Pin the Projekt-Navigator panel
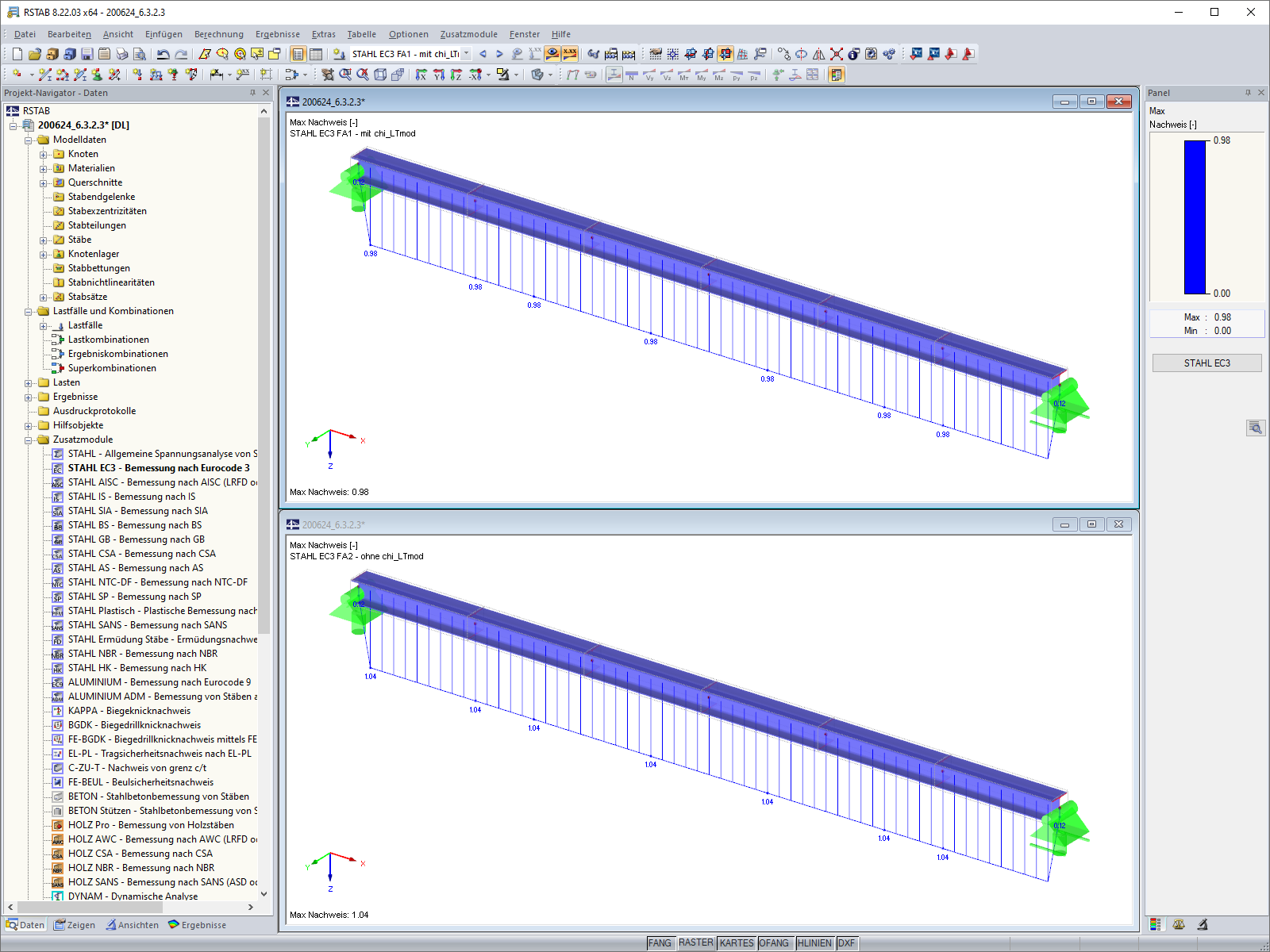Image resolution: width=1270 pixels, height=952 pixels. point(253,93)
